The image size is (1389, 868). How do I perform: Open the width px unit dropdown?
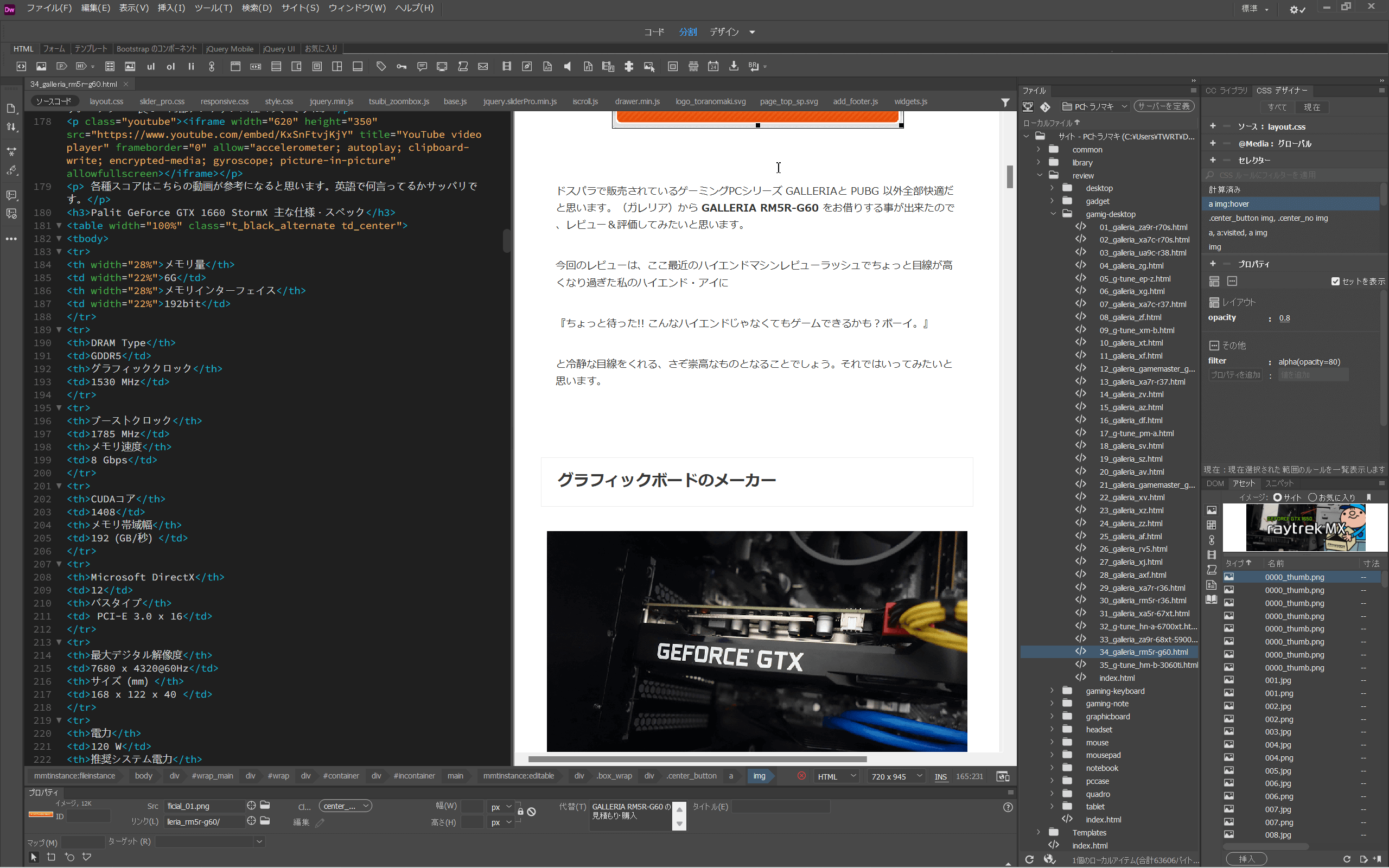[x=500, y=807]
